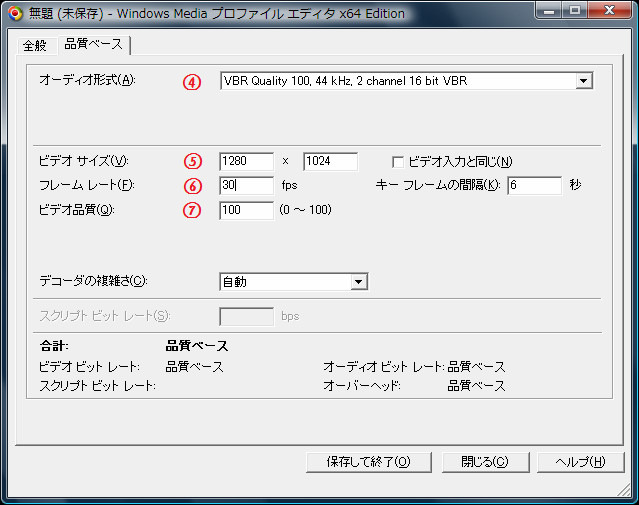Click the video height field showing 1024

(330, 161)
